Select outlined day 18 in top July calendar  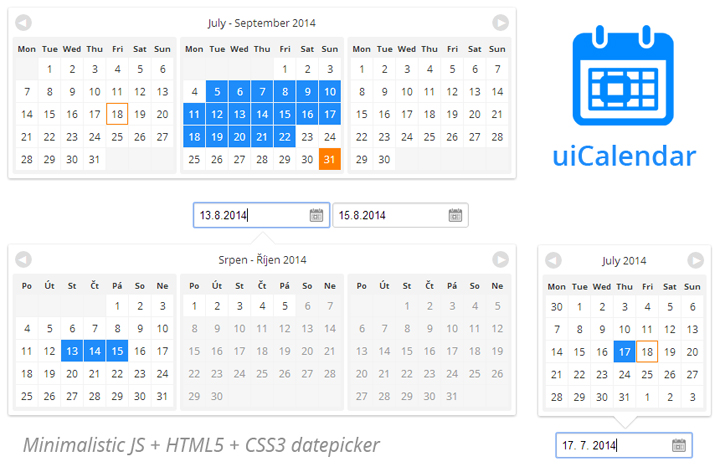117,114
